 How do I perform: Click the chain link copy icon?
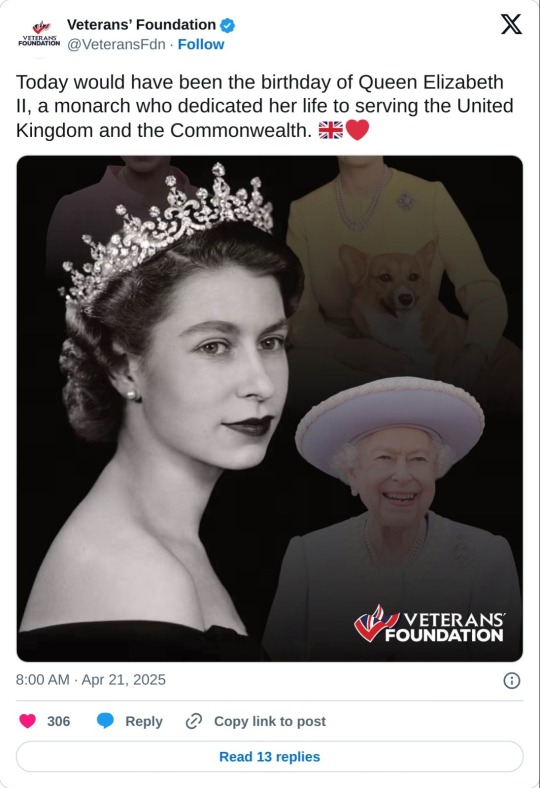[193, 721]
